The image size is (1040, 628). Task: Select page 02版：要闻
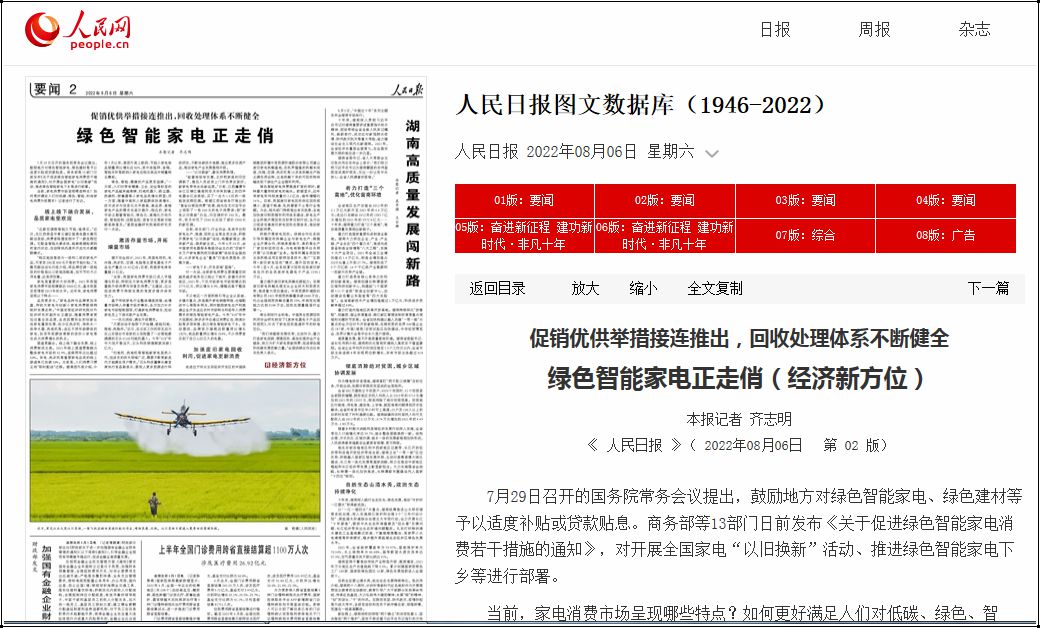click(665, 200)
